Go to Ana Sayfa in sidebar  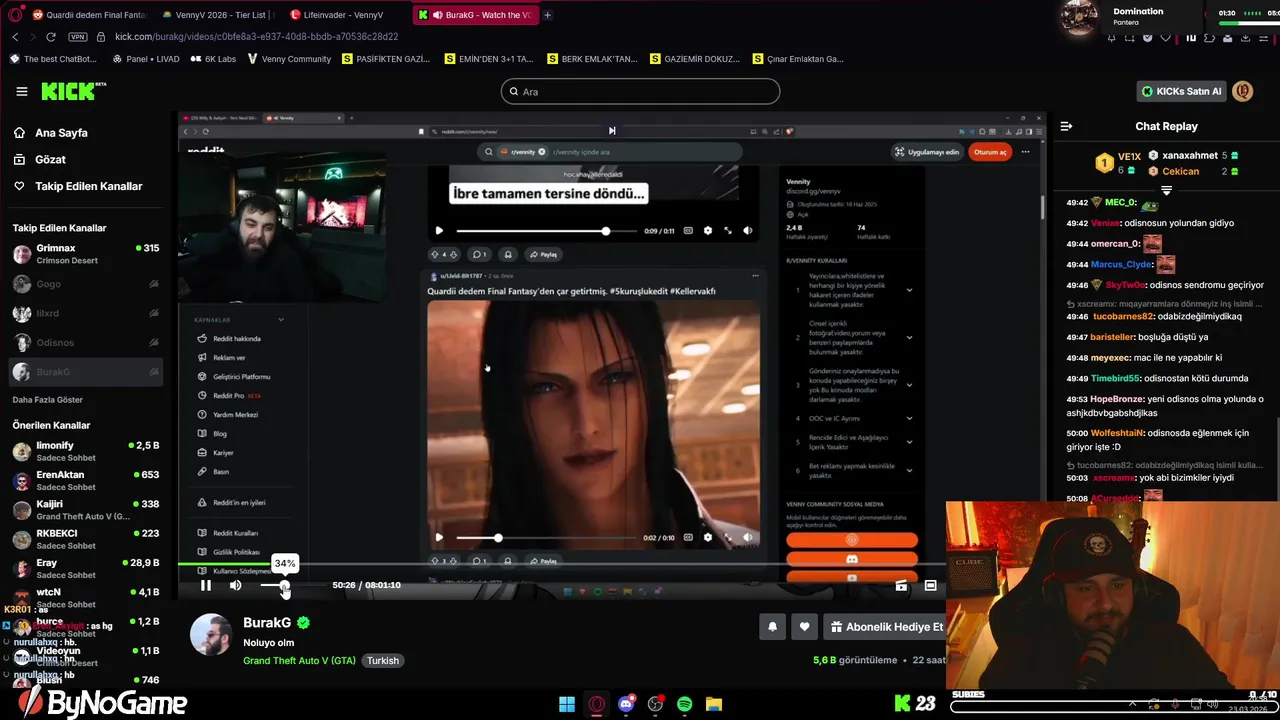pyautogui.click(x=61, y=133)
